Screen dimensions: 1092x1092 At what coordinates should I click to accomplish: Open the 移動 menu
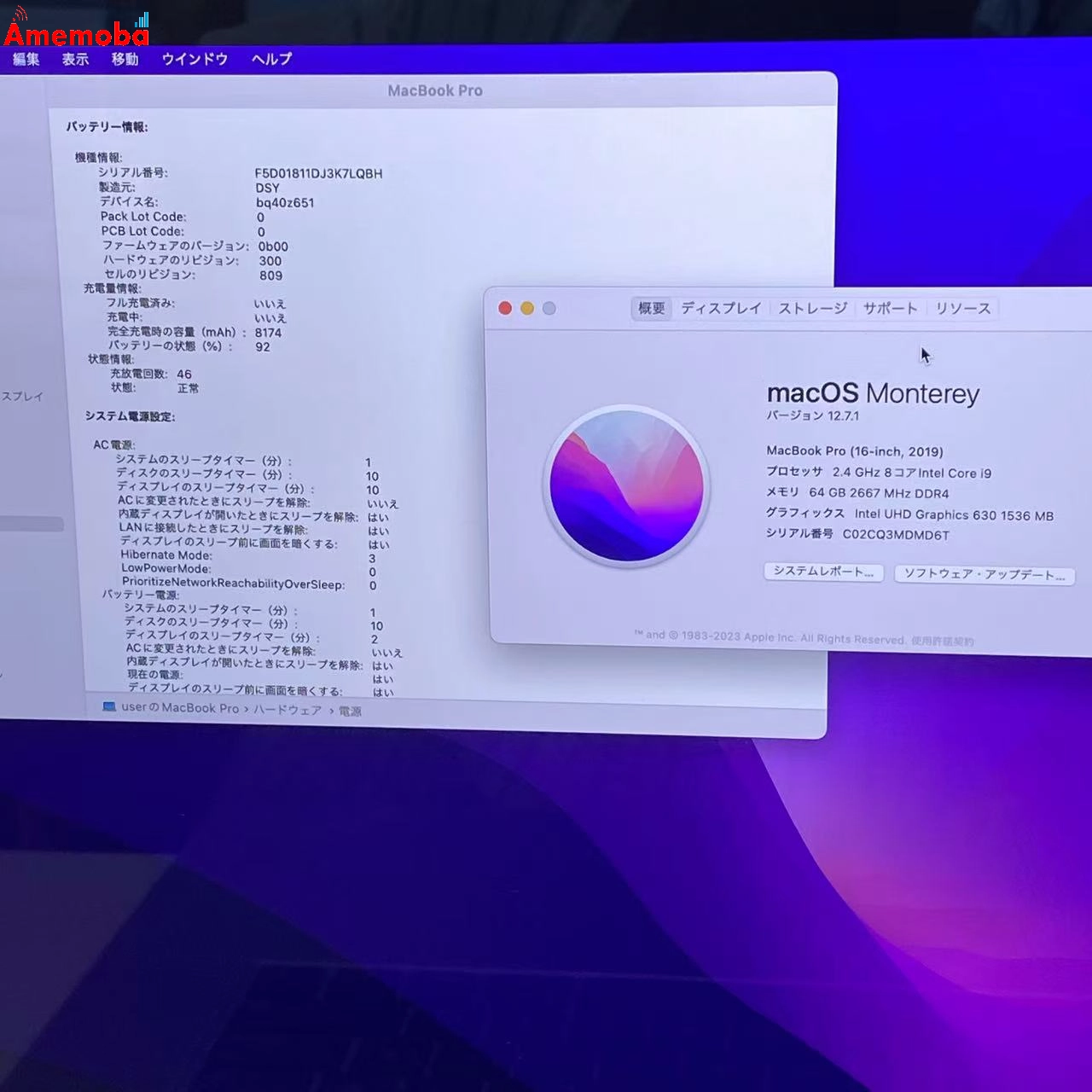tap(125, 59)
